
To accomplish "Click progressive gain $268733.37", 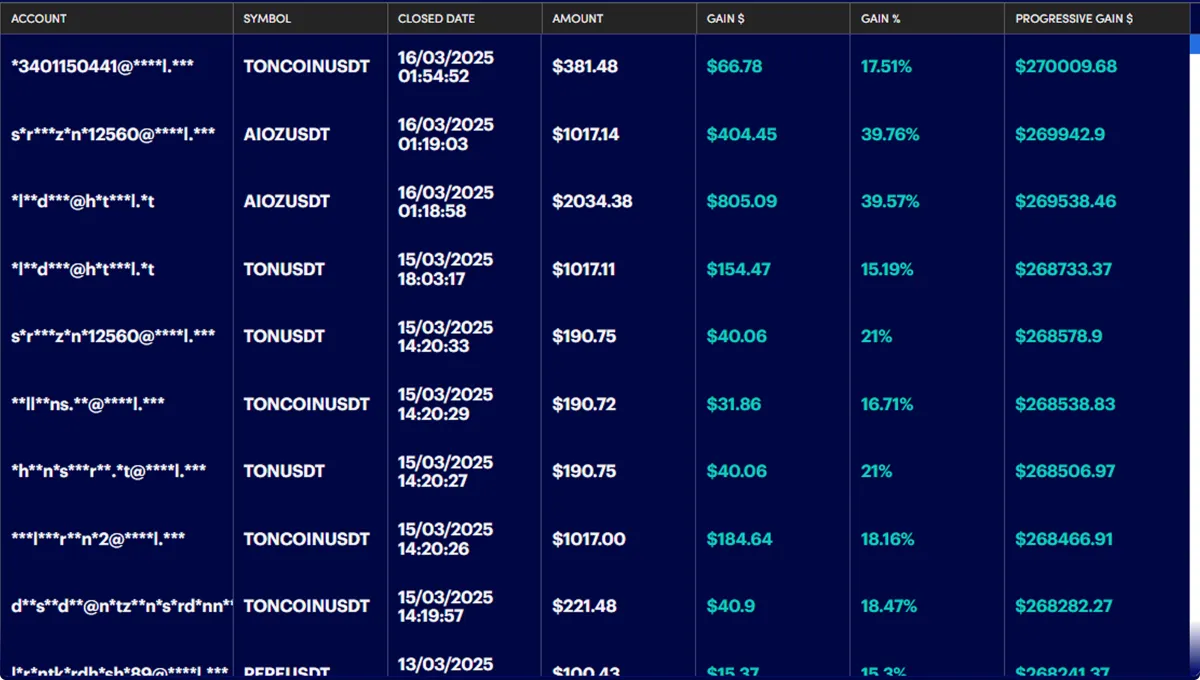I will 1063,269.
